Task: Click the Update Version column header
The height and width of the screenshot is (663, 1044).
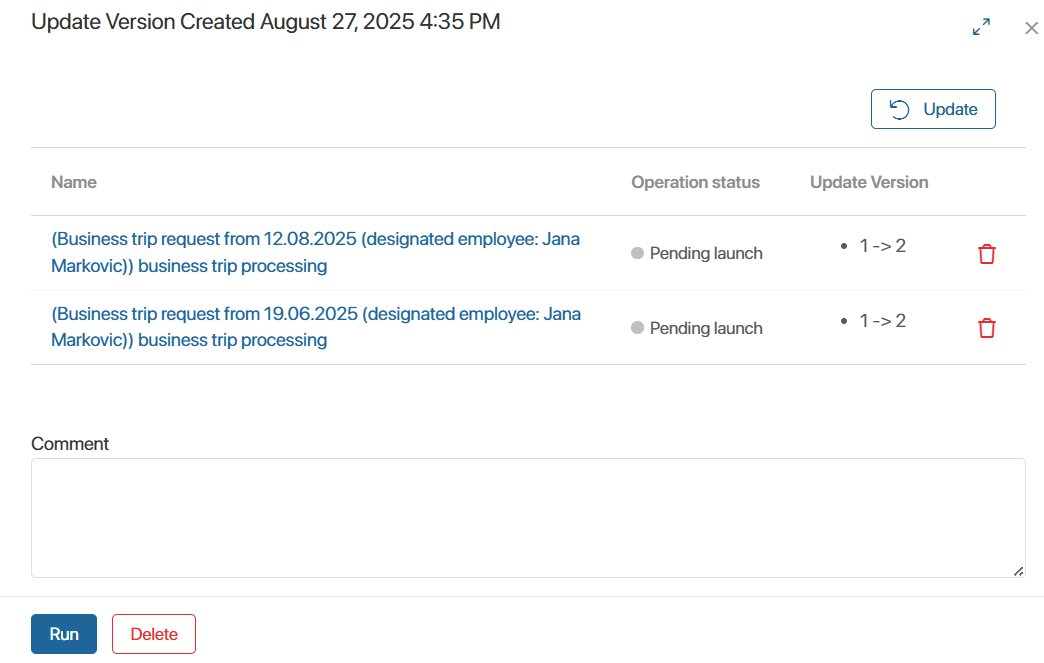Action: (869, 182)
